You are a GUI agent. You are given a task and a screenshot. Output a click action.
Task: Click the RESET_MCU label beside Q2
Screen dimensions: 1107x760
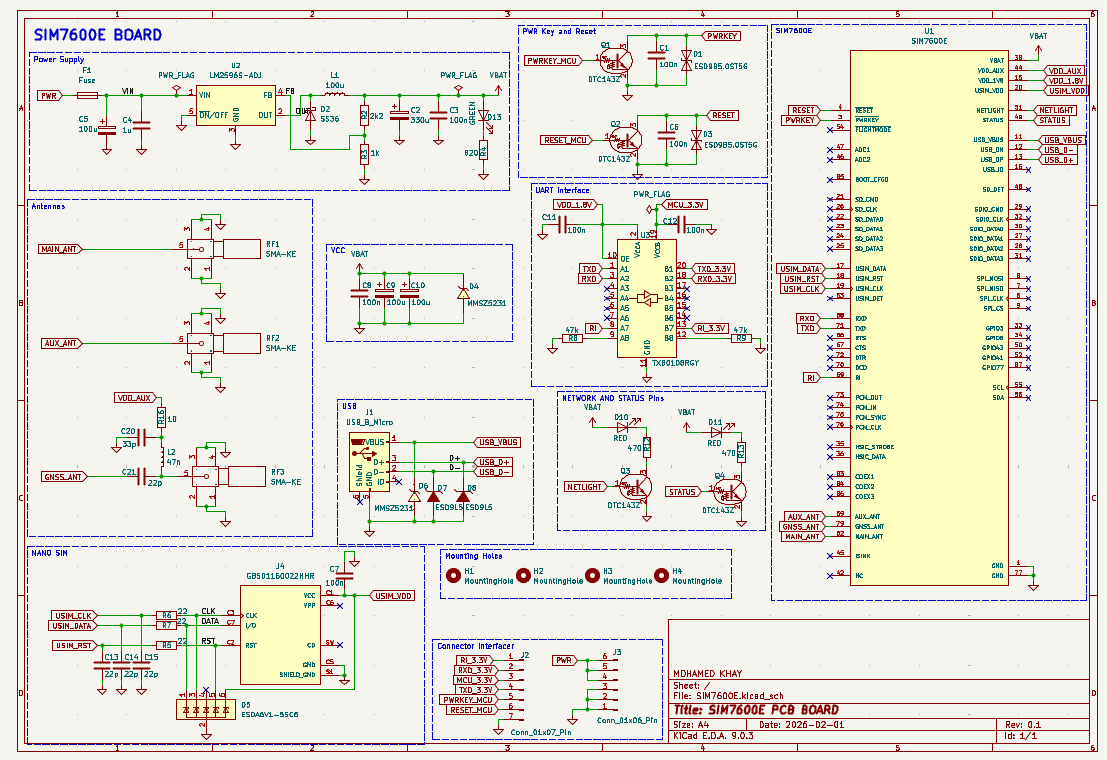pyautogui.click(x=566, y=140)
